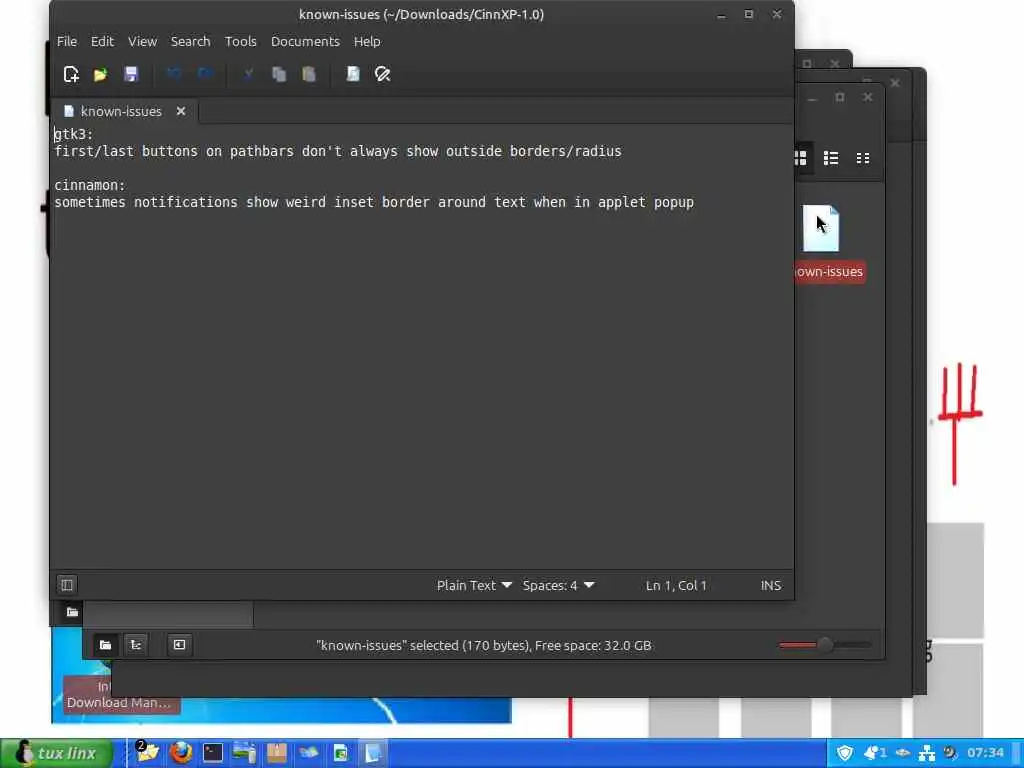Screen dimensions: 1024x768
Task: Hide the file manager sidebar button
Action: tap(179, 645)
